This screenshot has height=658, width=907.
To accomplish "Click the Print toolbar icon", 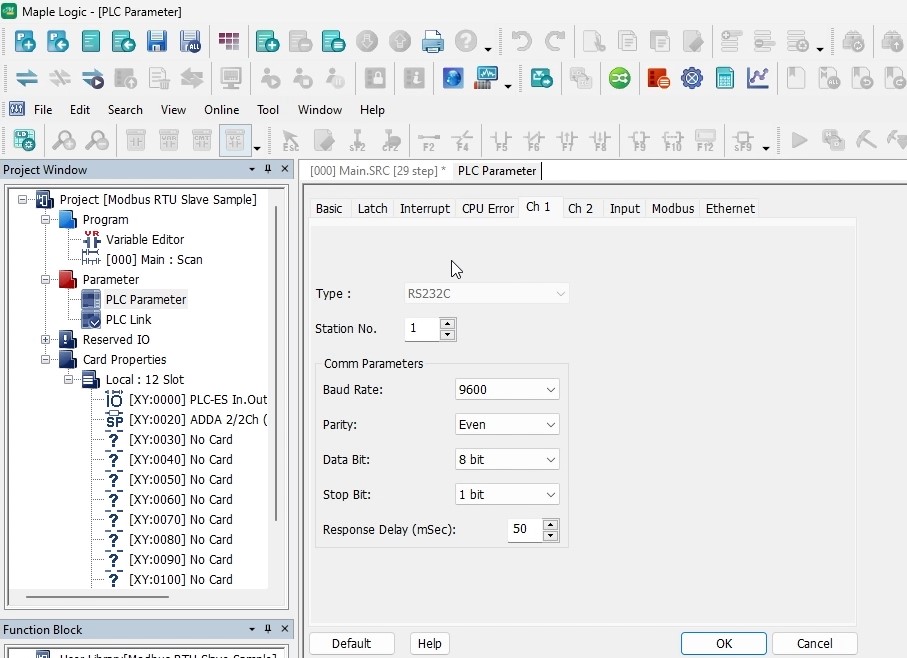I will (x=433, y=42).
